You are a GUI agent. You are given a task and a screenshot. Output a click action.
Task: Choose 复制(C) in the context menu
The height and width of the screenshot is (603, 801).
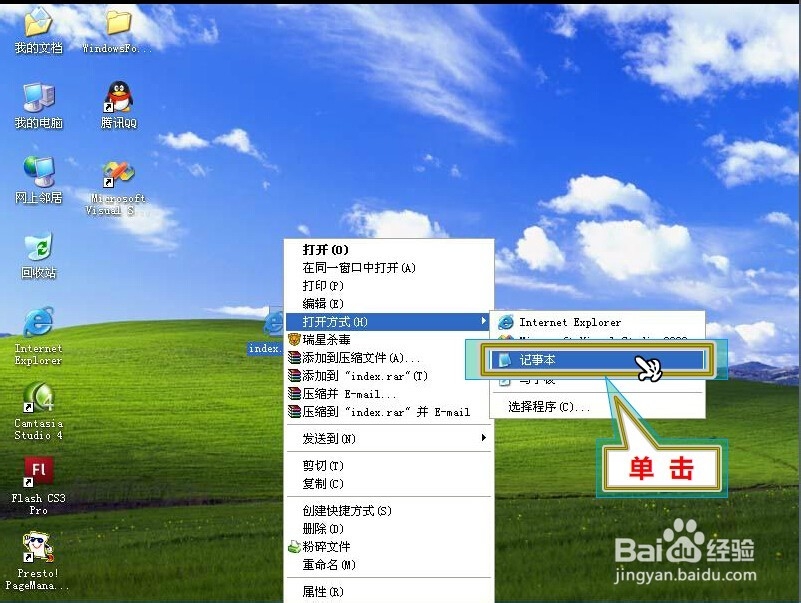click(x=389, y=483)
